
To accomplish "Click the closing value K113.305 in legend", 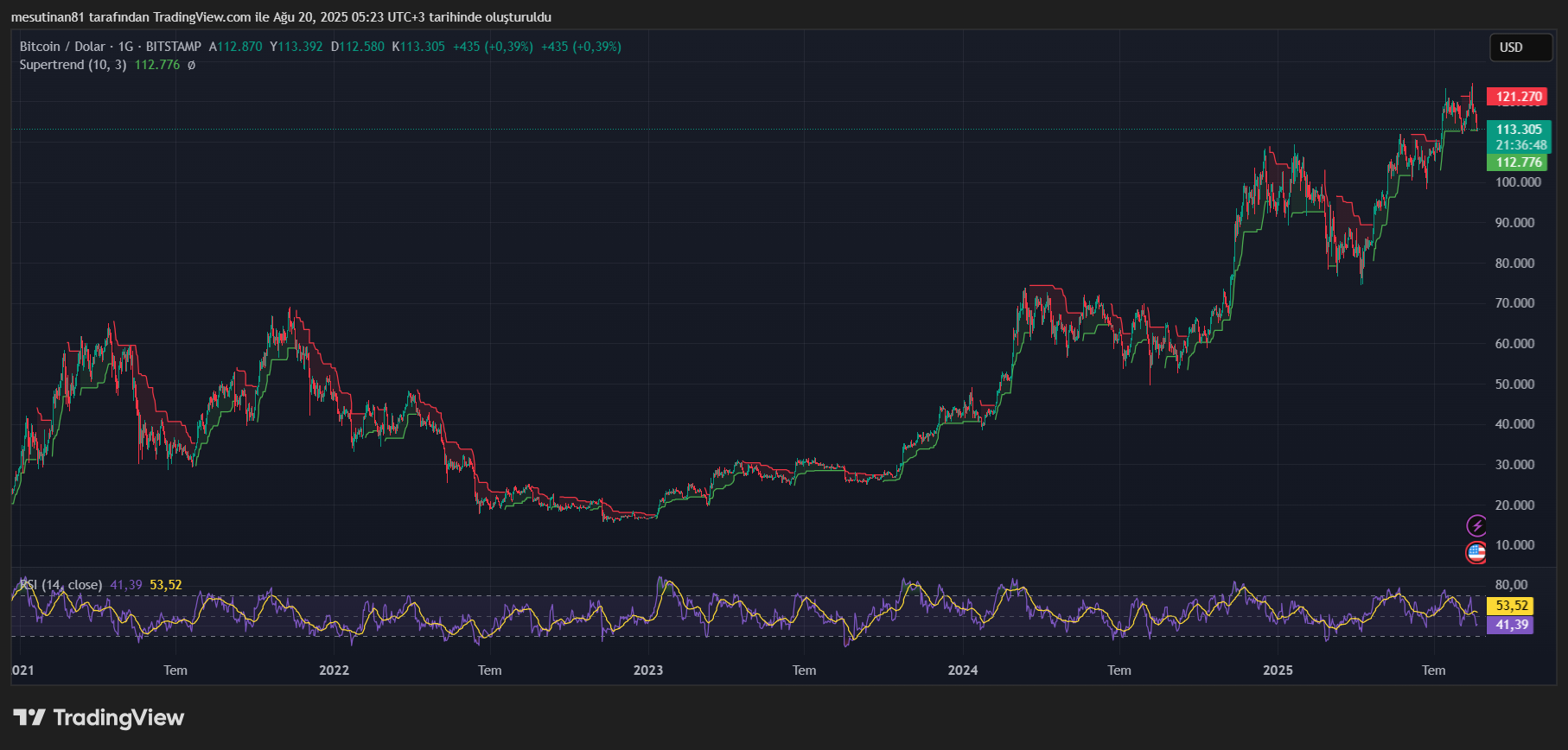I will pos(418,47).
